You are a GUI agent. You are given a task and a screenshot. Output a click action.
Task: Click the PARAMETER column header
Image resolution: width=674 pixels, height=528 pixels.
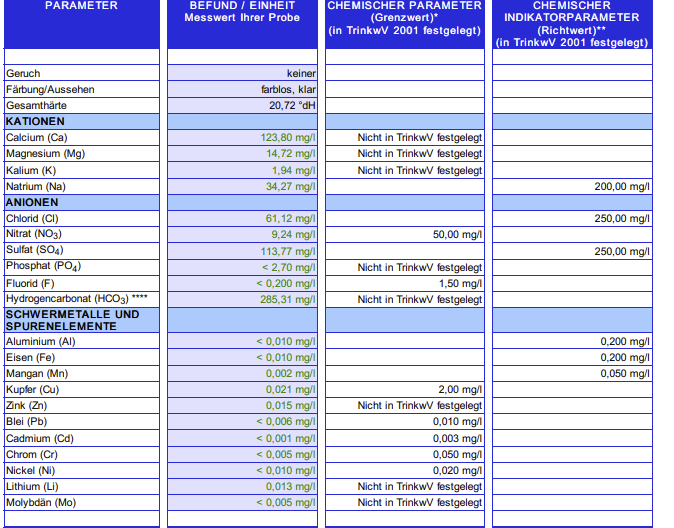point(81,6)
